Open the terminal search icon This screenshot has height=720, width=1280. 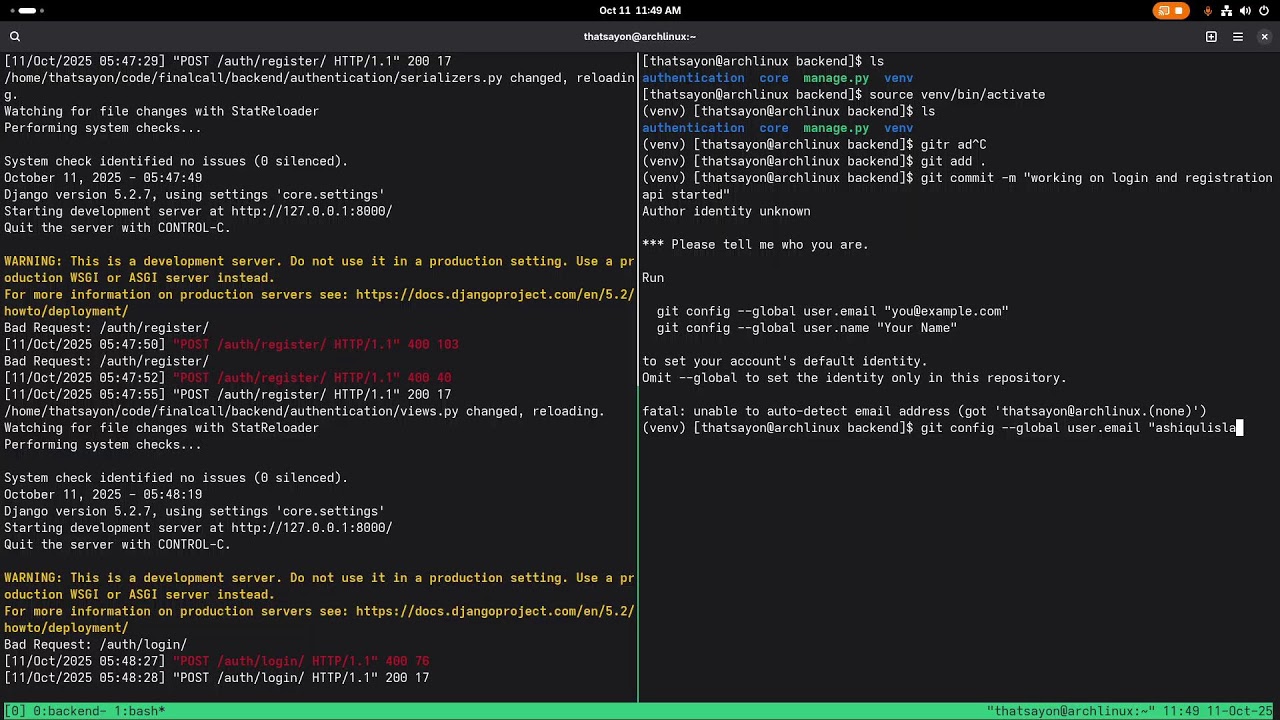pyautogui.click(x=15, y=37)
